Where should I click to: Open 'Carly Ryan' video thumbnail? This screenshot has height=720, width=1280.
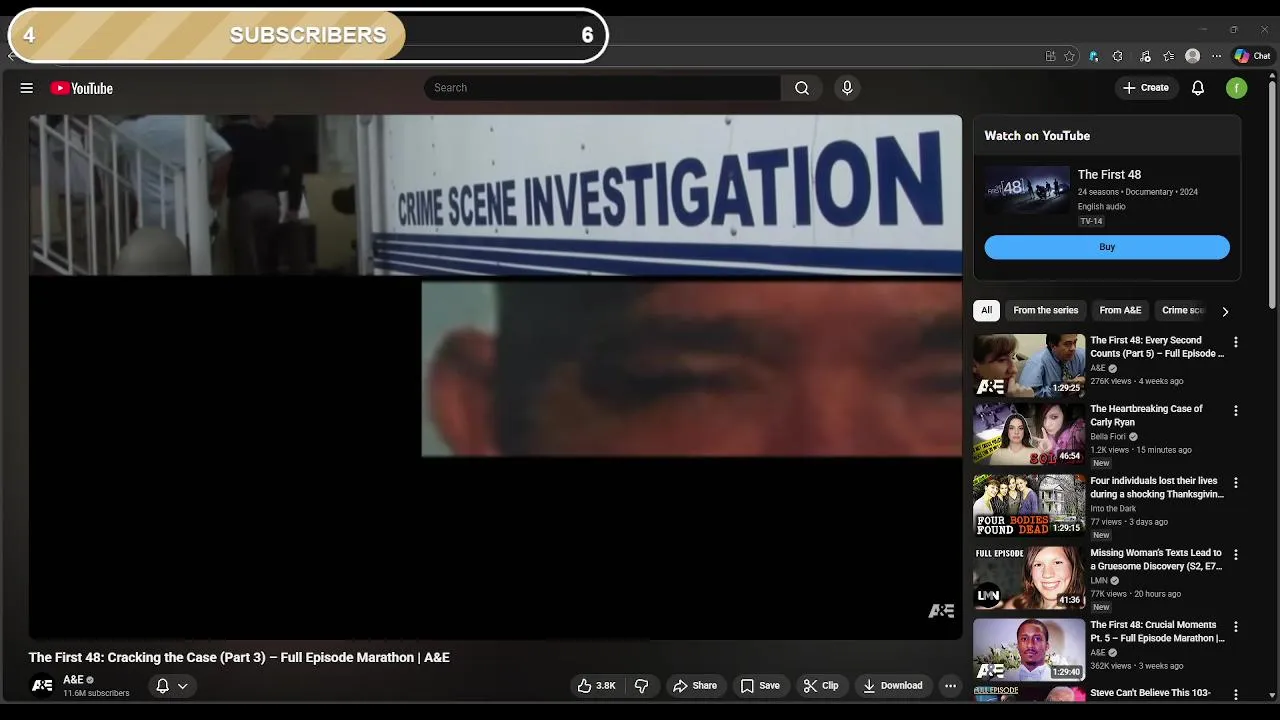(1029, 434)
